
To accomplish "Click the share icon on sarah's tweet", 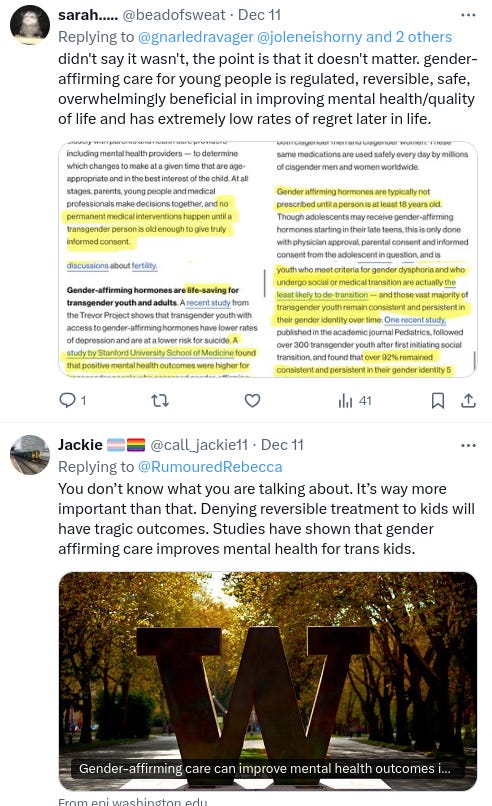I will click(468, 400).
